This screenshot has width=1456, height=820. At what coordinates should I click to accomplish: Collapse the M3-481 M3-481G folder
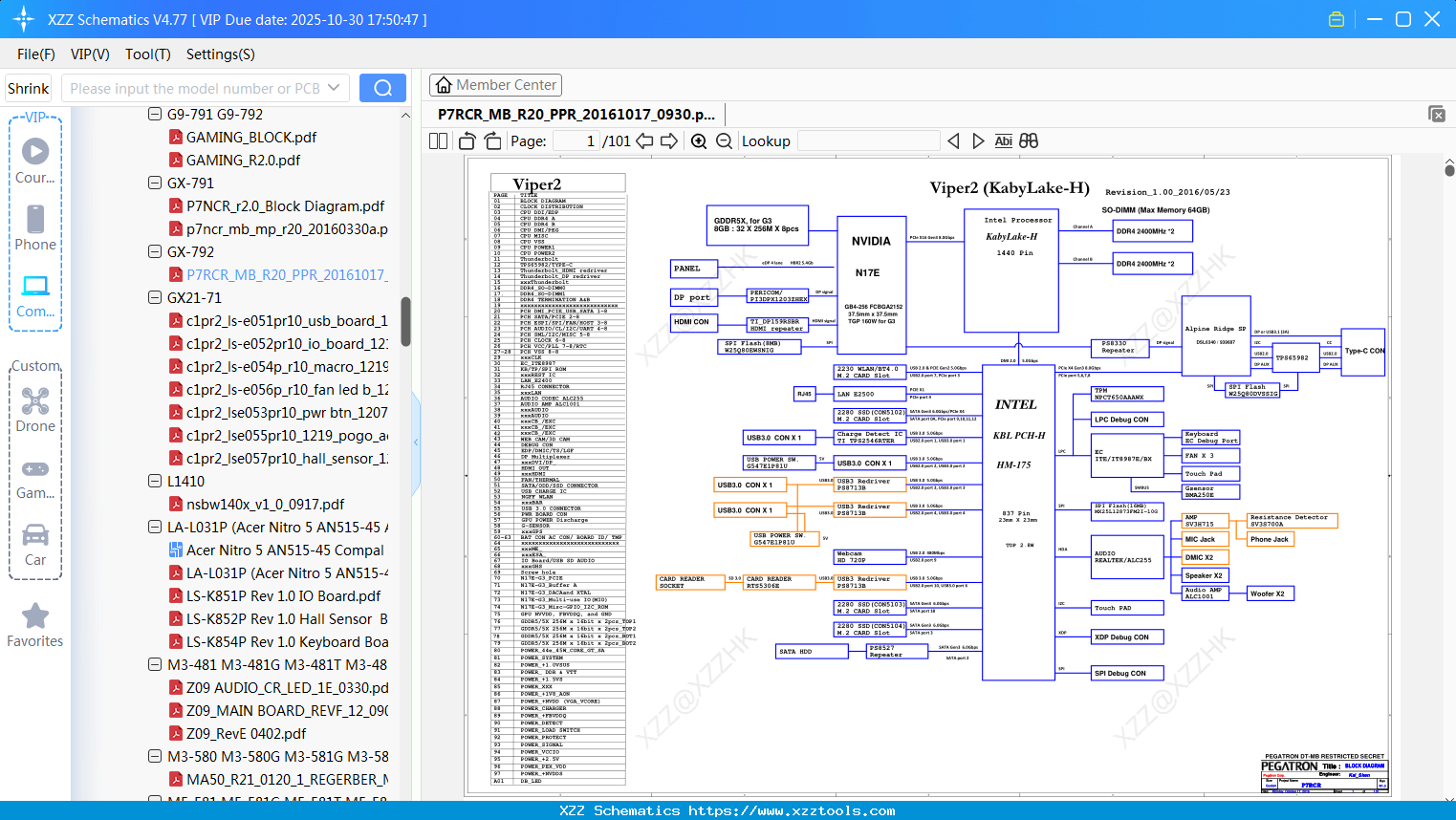pos(155,664)
